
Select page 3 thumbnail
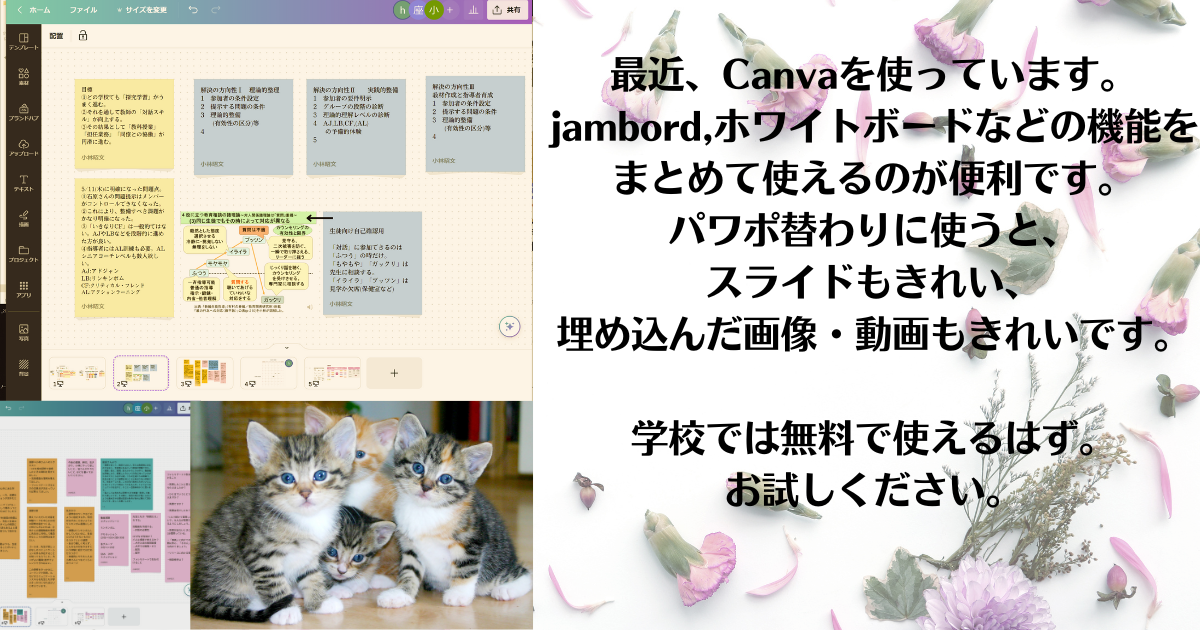(205, 372)
